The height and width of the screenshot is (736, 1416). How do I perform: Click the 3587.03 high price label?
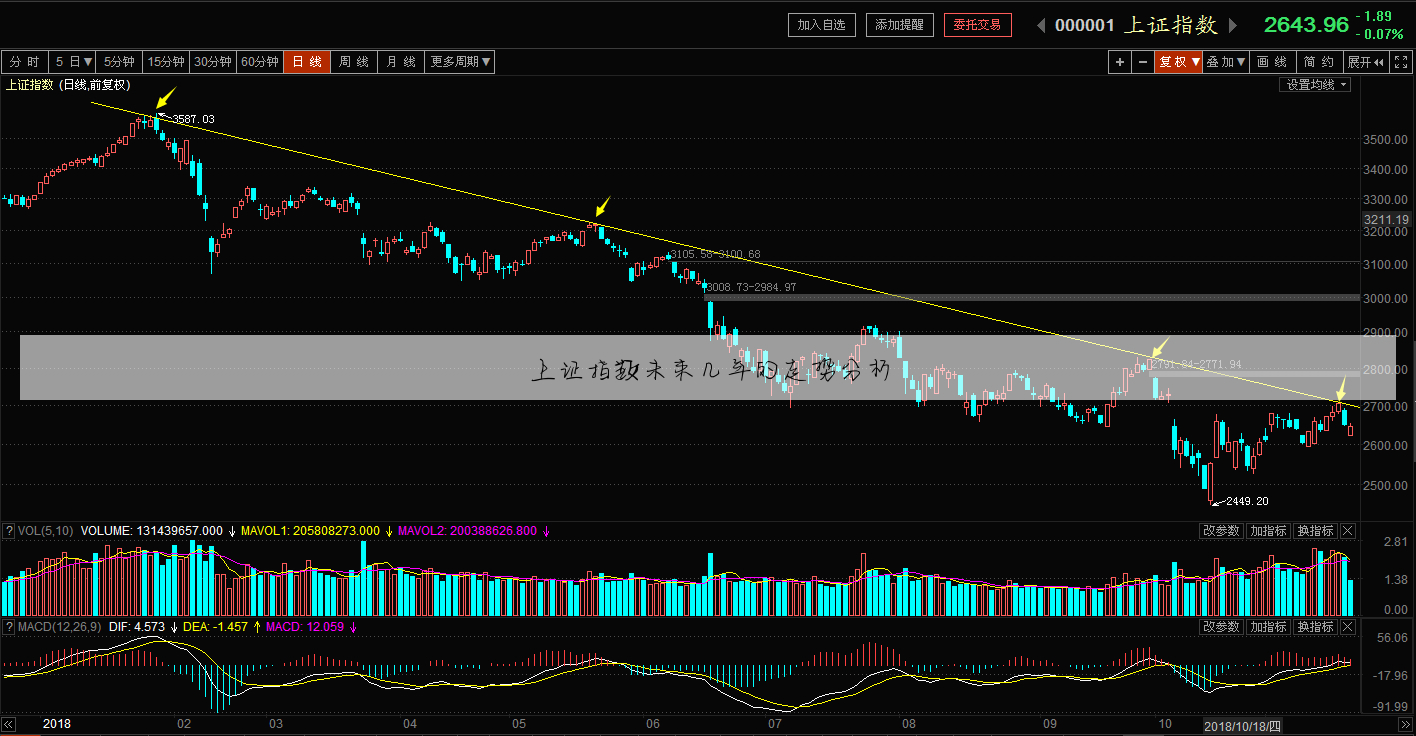pos(193,119)
